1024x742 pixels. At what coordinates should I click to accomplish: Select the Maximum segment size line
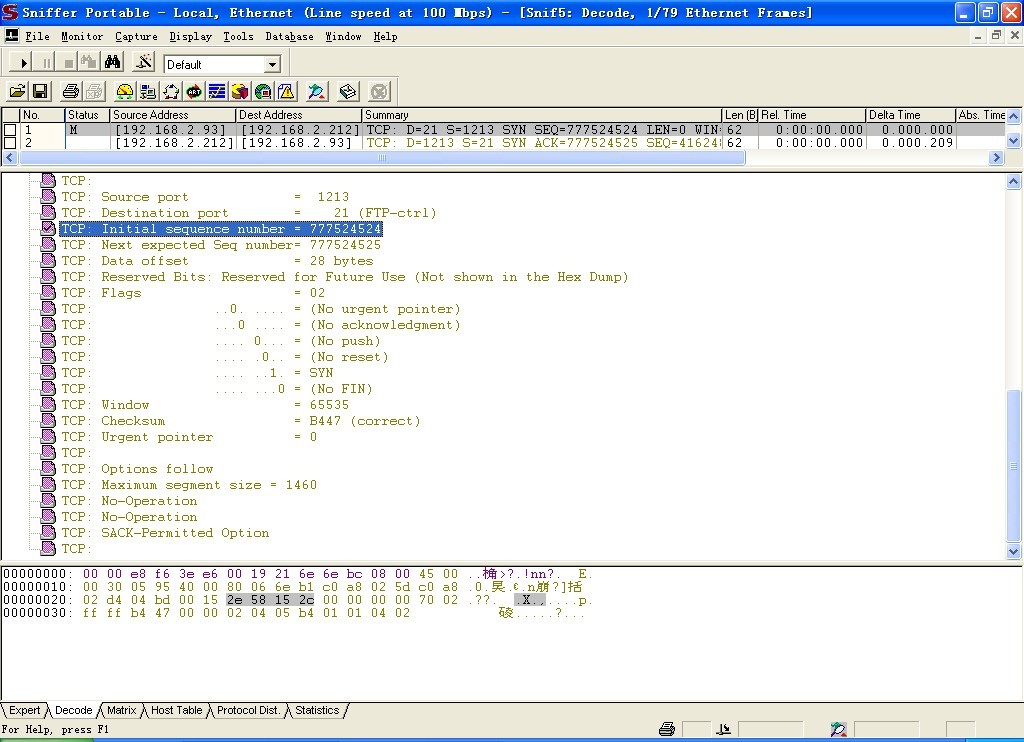(189, 485)
